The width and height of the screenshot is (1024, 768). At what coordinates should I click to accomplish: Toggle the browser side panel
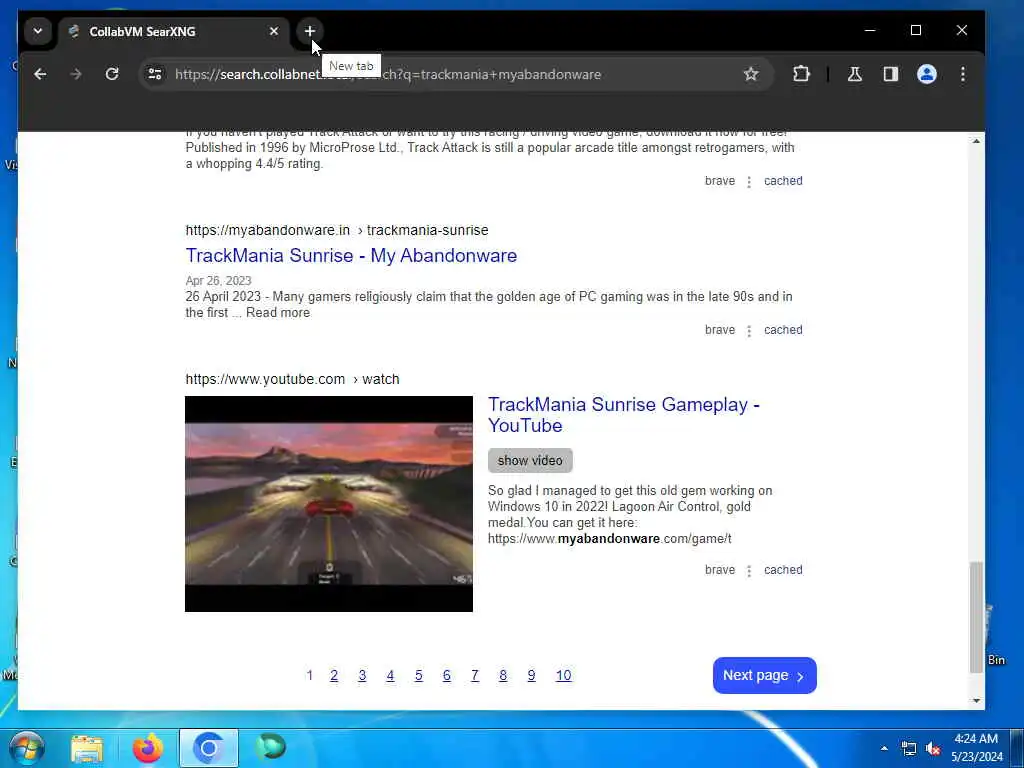(x=891, y=74)
